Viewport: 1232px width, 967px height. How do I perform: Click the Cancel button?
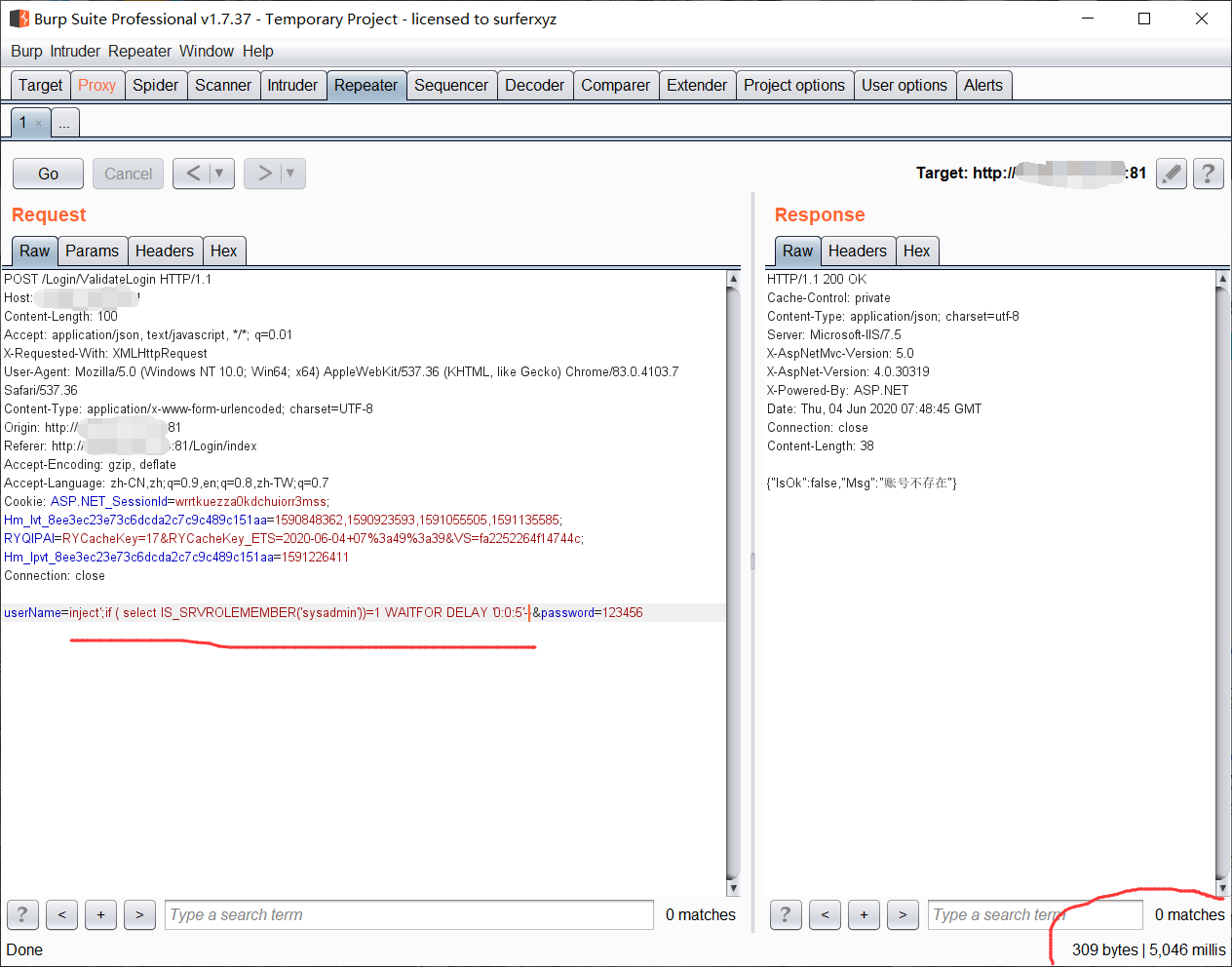pos(128,174)
